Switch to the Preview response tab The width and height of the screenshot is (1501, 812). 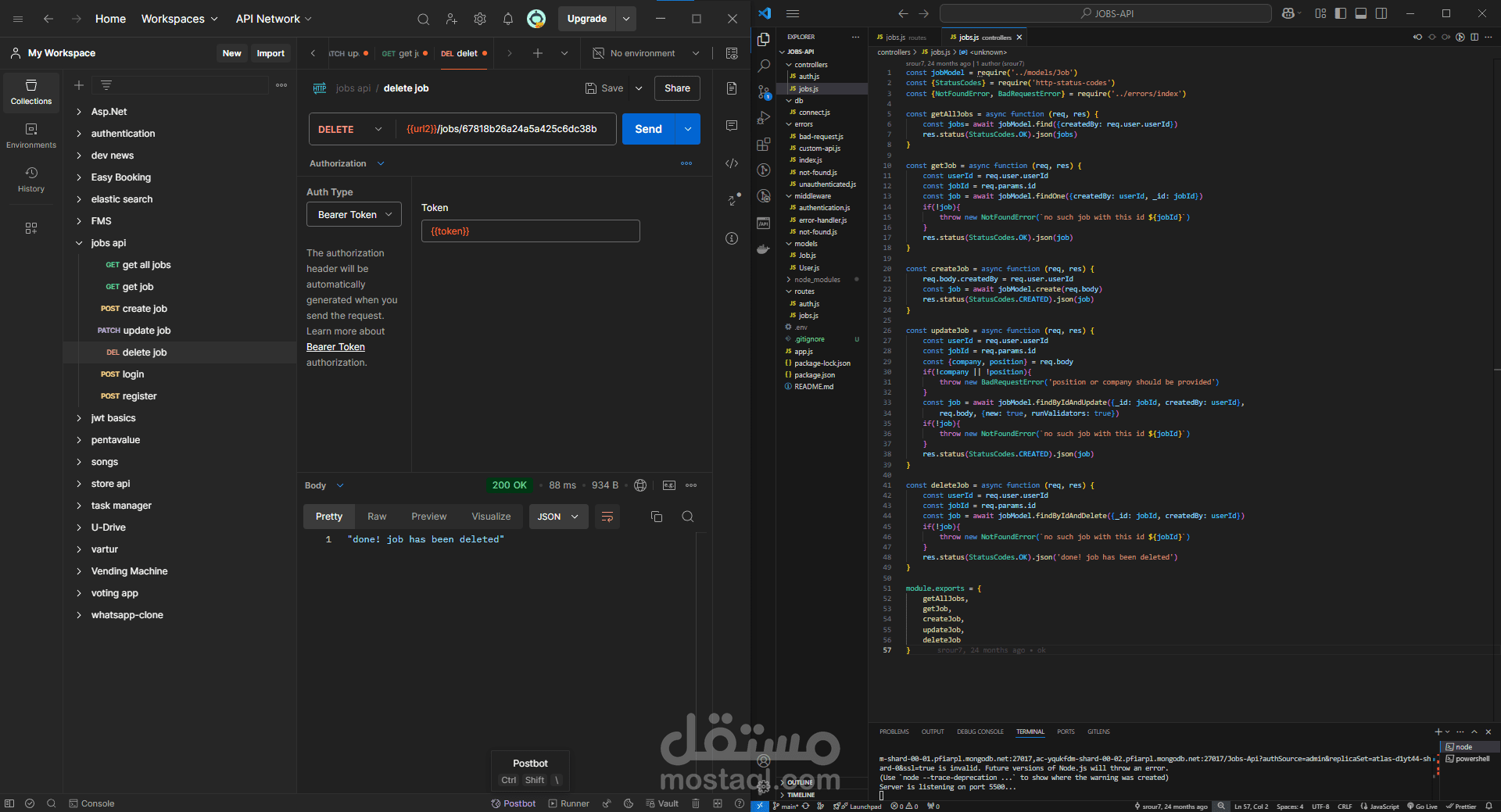429,517
